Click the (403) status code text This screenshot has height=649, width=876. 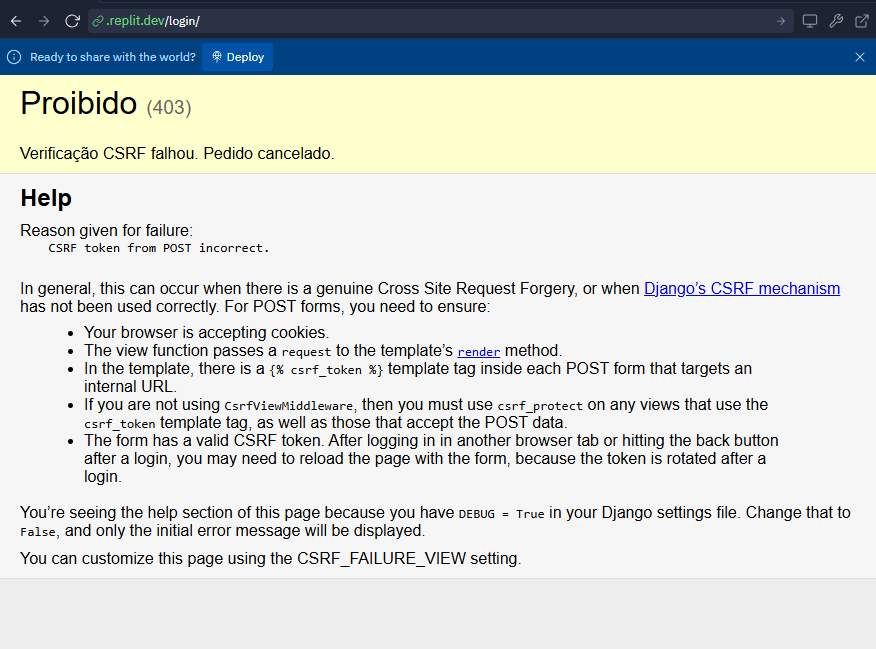[169, 107]
